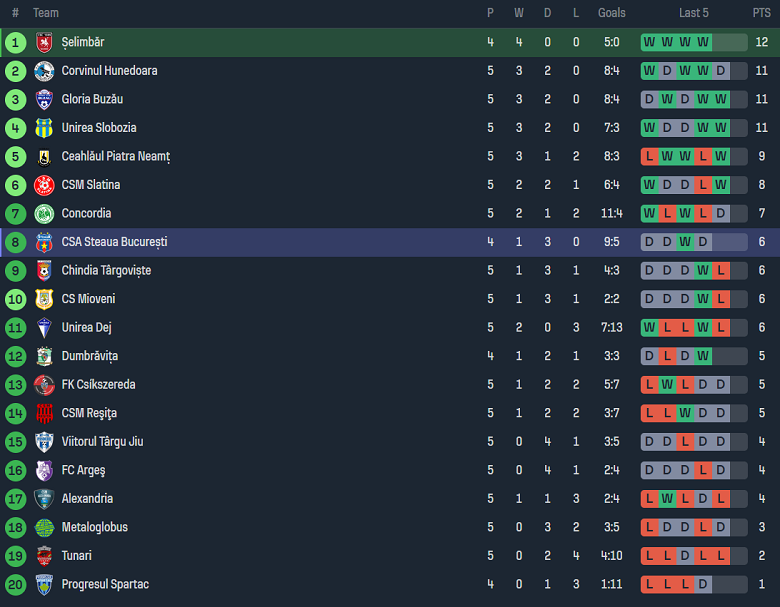
Task: Click the CSM Slatina red crest icon
Action: click(x=44, y=185)
